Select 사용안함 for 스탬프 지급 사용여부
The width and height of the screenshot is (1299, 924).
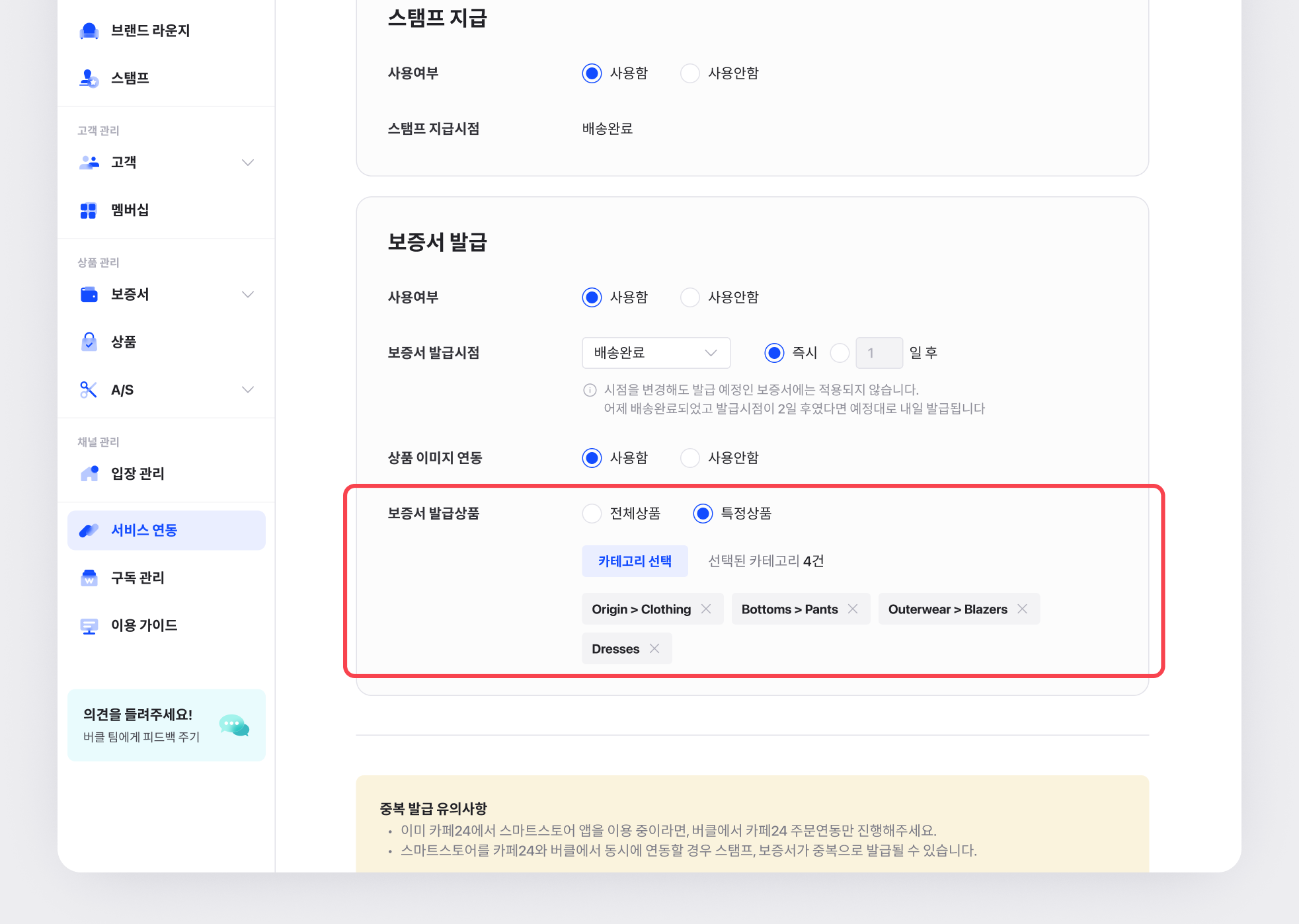[690, 73]
